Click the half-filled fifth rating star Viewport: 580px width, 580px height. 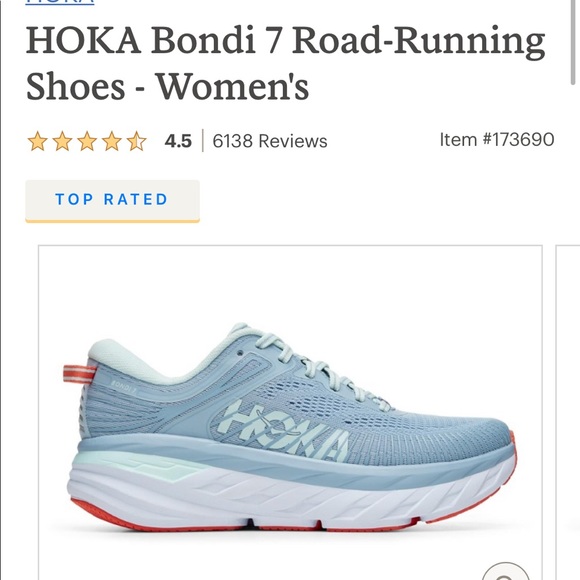pos(136,141)
